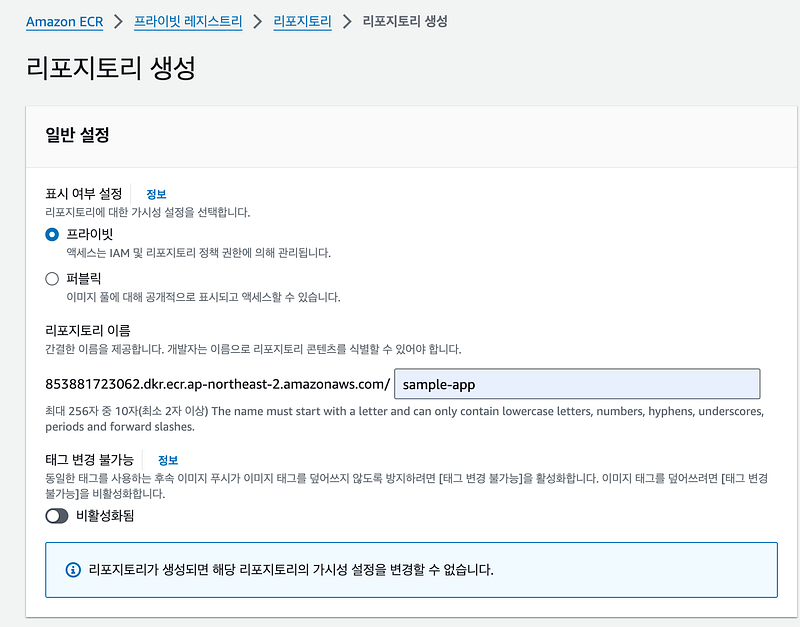Screen dimensions: 800x627
Task: Click the name length hint text
Action: click(405, 419)
